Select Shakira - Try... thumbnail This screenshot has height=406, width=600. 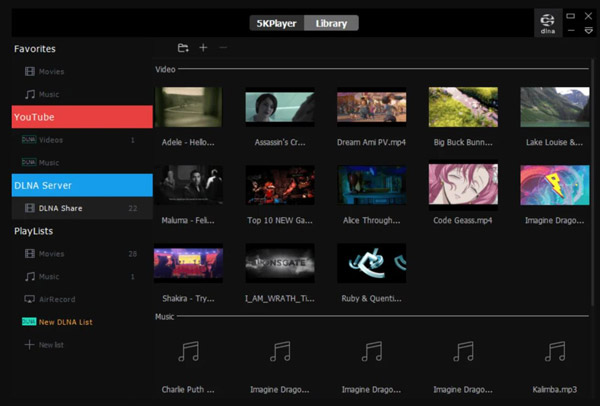coord(188,263)
